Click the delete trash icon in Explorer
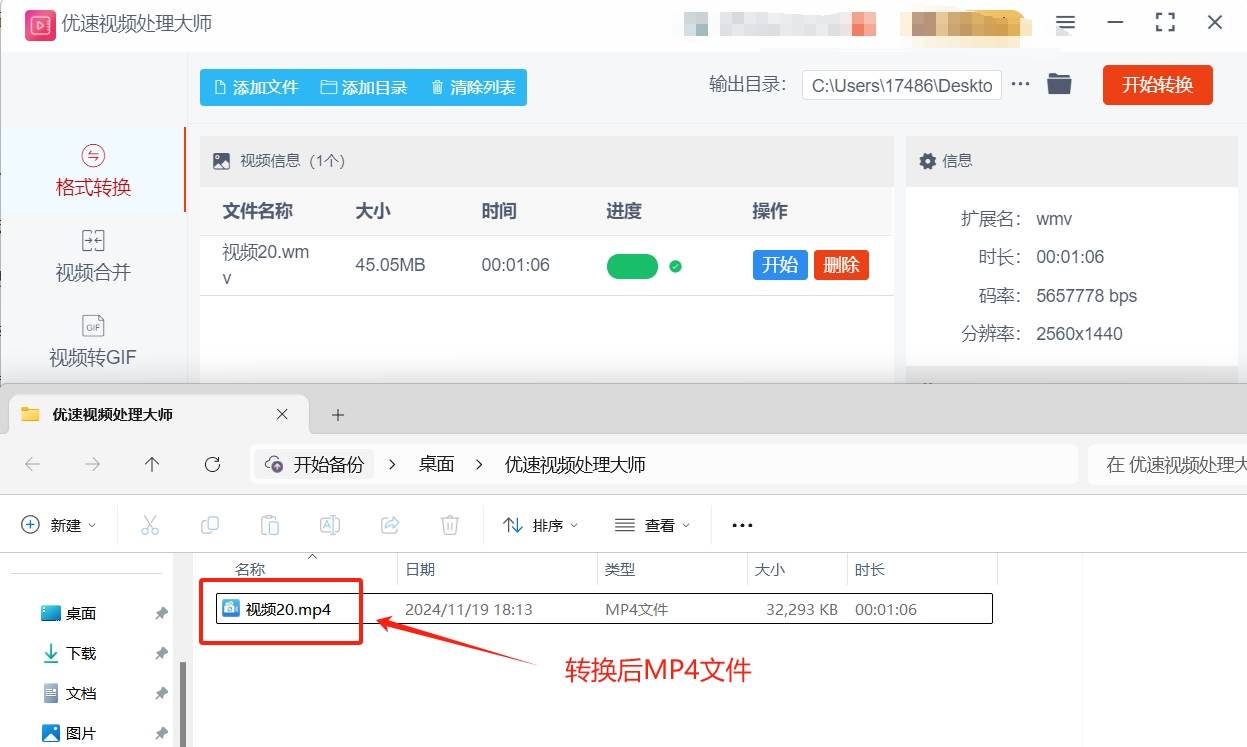The width and height of the screenshot is (1247, 747). point(450,525)
